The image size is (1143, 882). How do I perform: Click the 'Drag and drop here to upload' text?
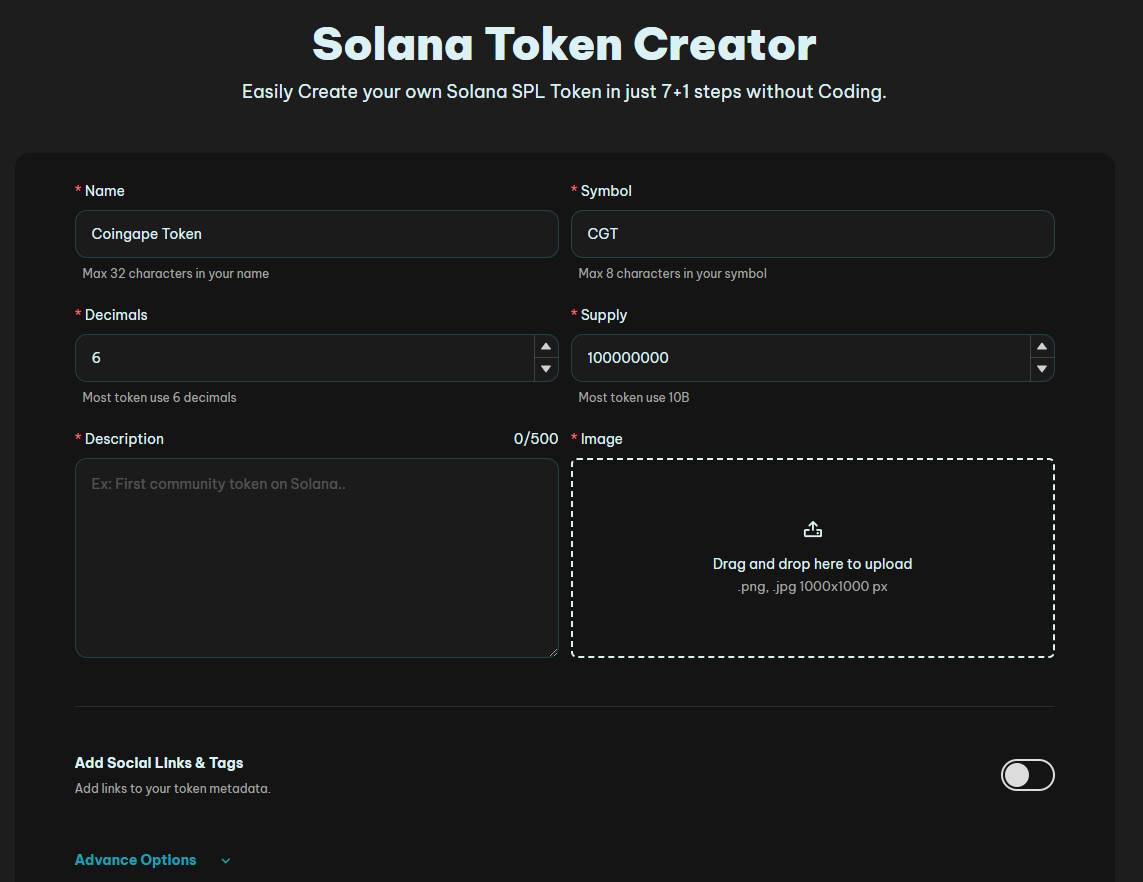tap(812, 564)
